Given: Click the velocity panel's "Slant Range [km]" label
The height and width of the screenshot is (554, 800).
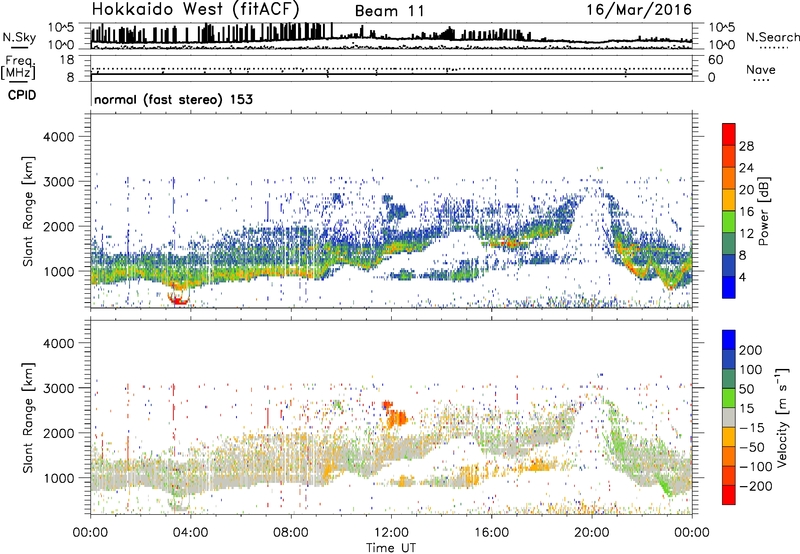Looking at the screenshot, I should pyautogui.click(x=28, y=418).
